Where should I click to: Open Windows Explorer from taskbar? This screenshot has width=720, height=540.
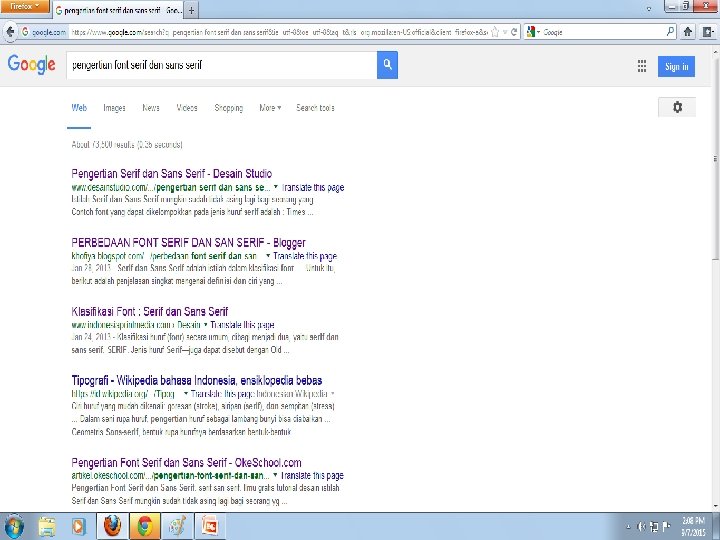coord(47,526)
